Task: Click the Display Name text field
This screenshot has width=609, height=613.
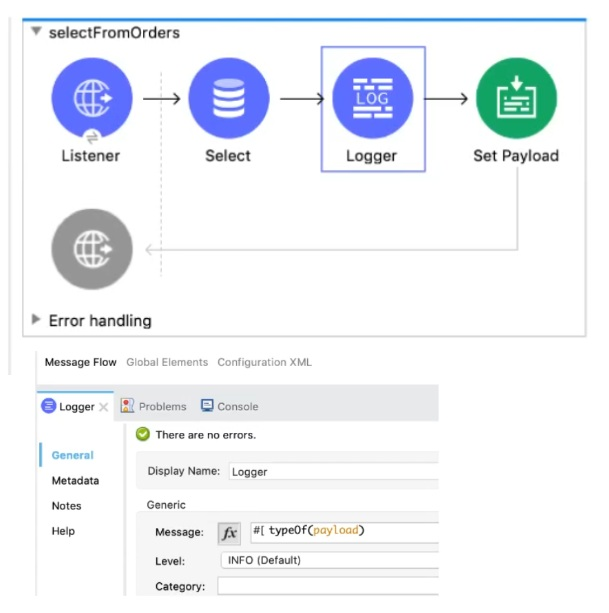Action: pyautogui.click(x=330, y=471)
